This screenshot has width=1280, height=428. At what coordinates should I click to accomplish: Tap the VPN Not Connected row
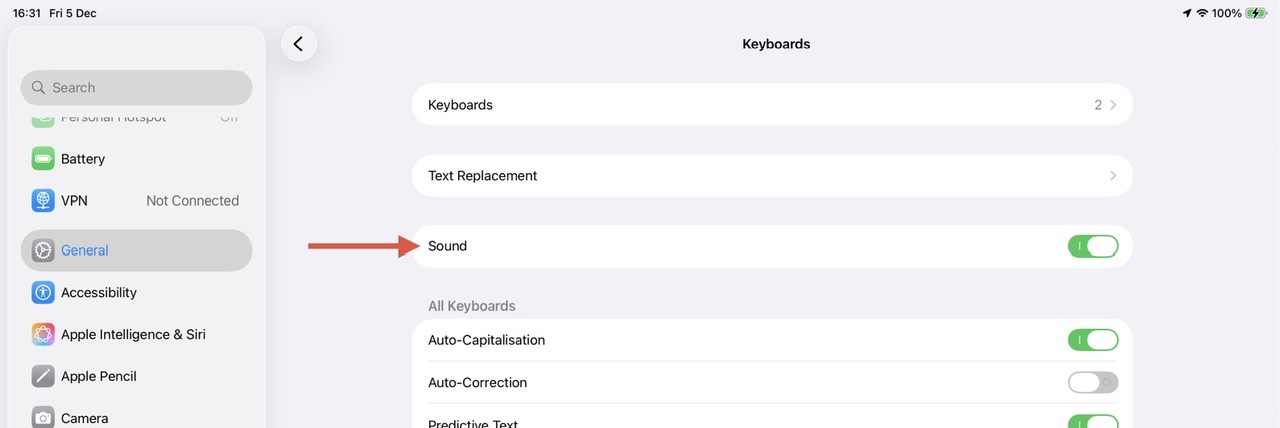tap(136, 201)
